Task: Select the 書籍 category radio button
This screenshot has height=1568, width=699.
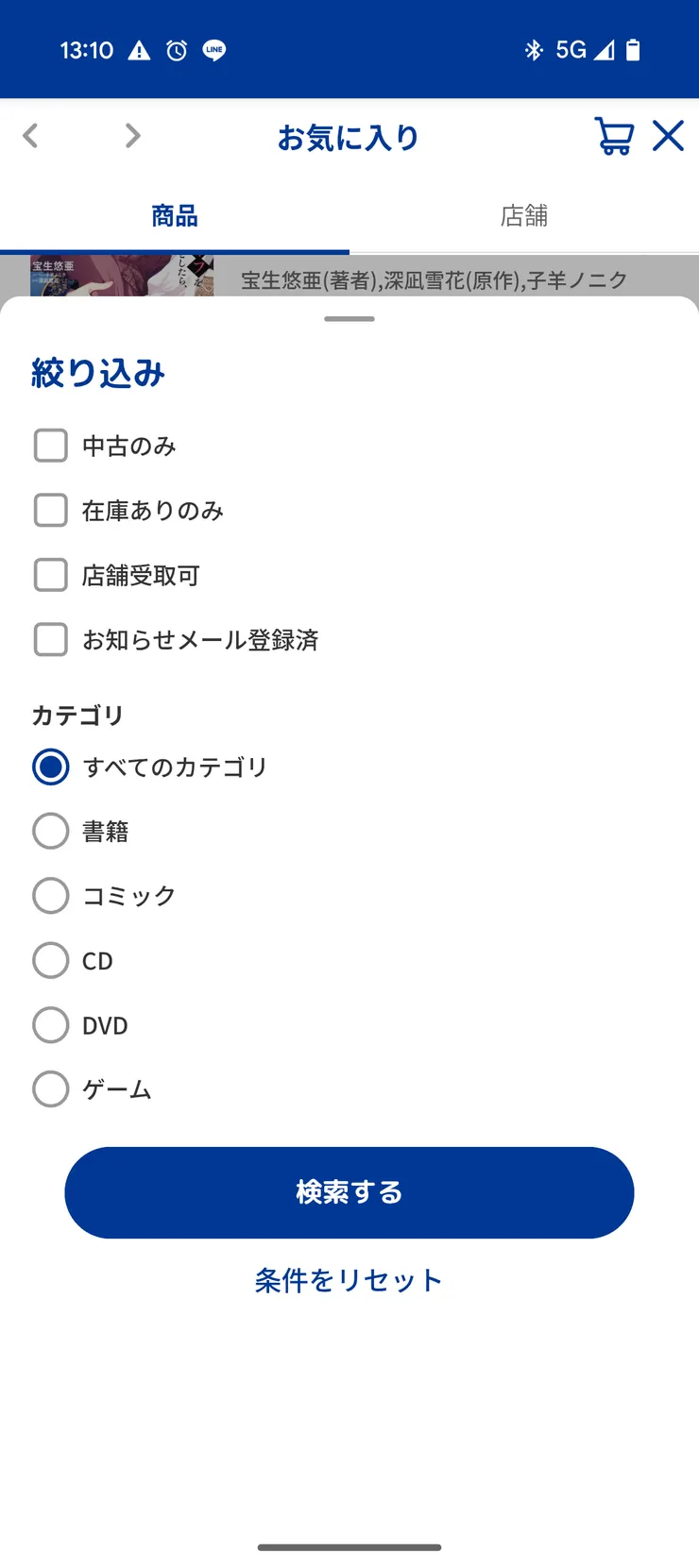Action: point(51,831)
